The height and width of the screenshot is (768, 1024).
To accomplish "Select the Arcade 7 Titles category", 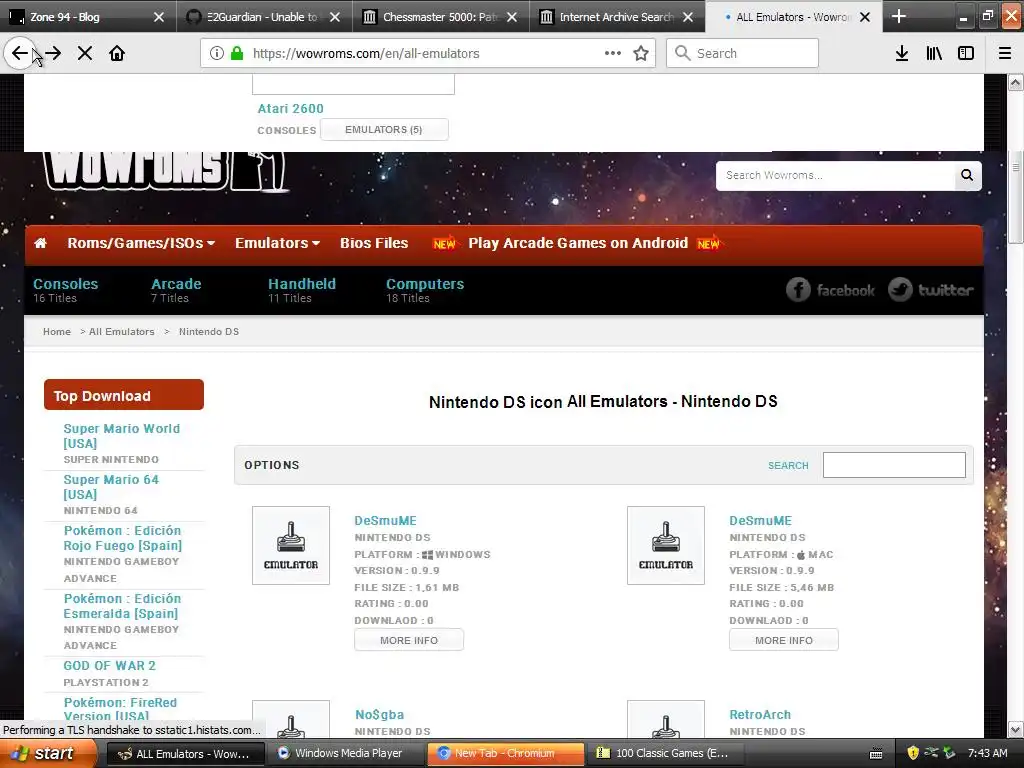I will coord(176,290).
